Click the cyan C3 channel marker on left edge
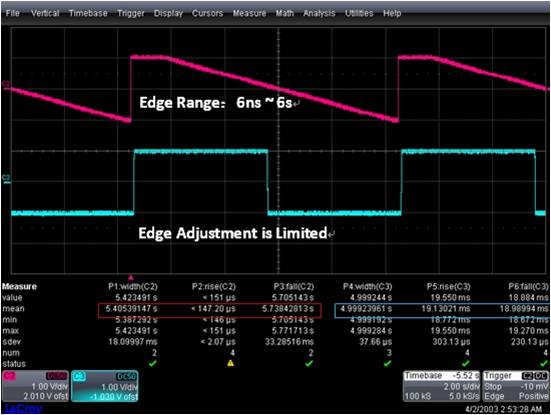 6,179
